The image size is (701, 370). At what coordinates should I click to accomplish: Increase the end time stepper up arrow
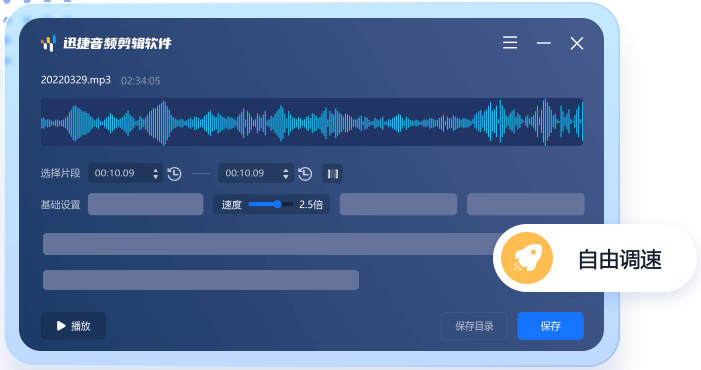click(286, 170)
